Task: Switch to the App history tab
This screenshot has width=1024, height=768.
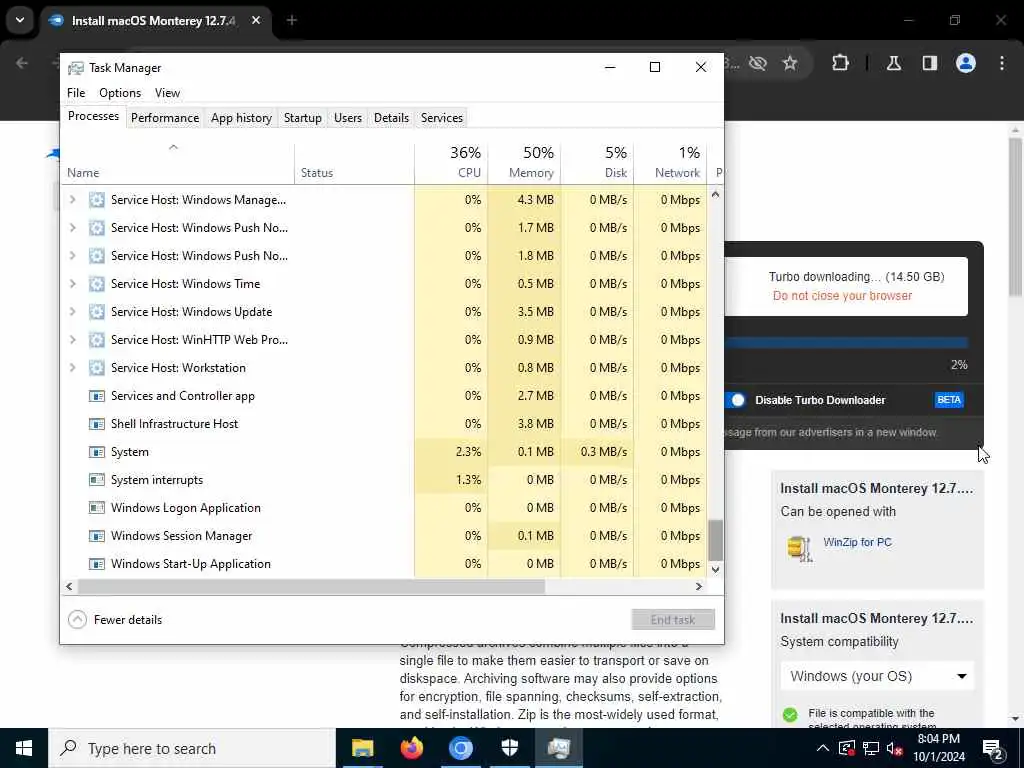Action: (x=241, y=118)
